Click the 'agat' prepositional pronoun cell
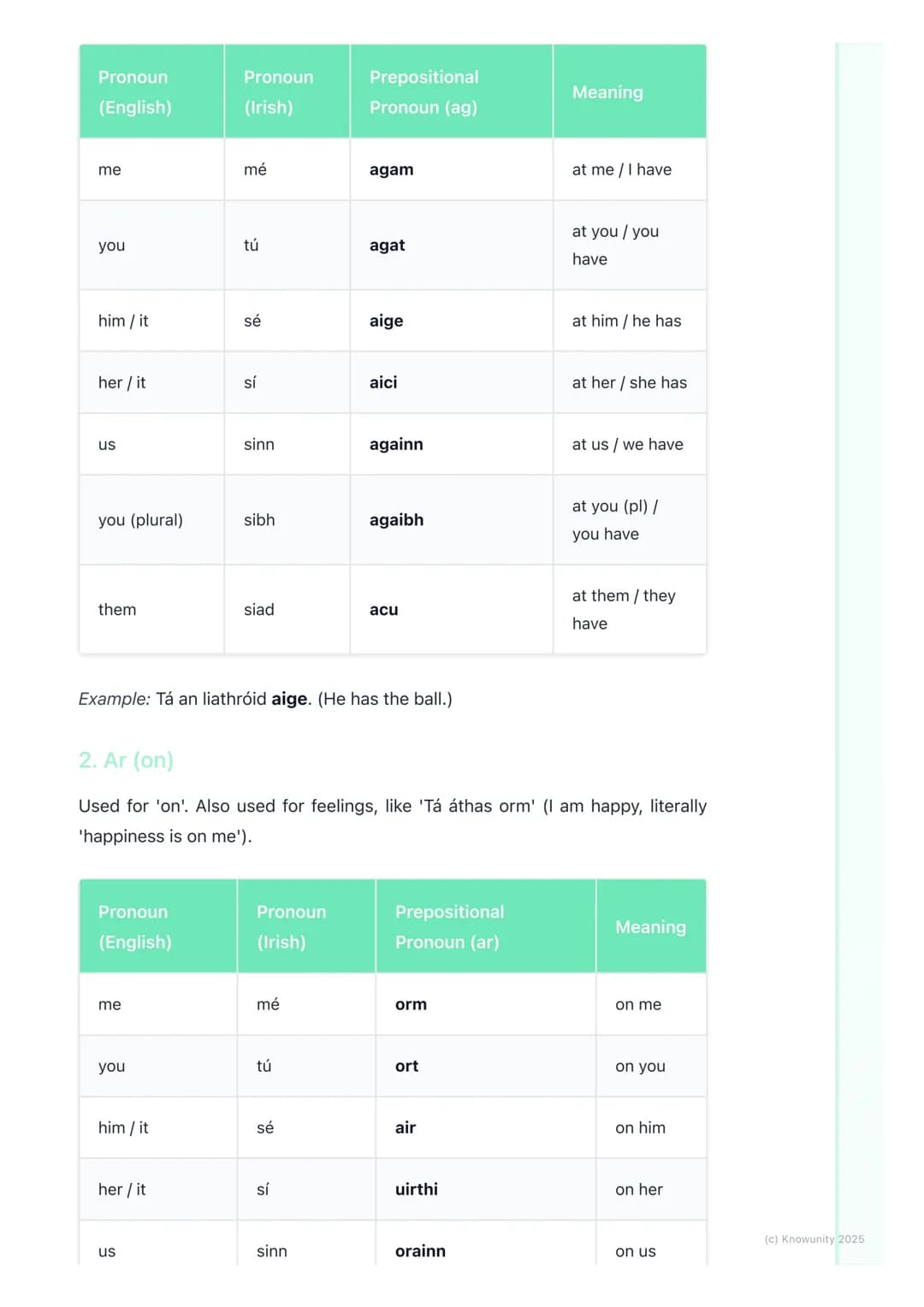The image size is (924, 1307). 451,245
